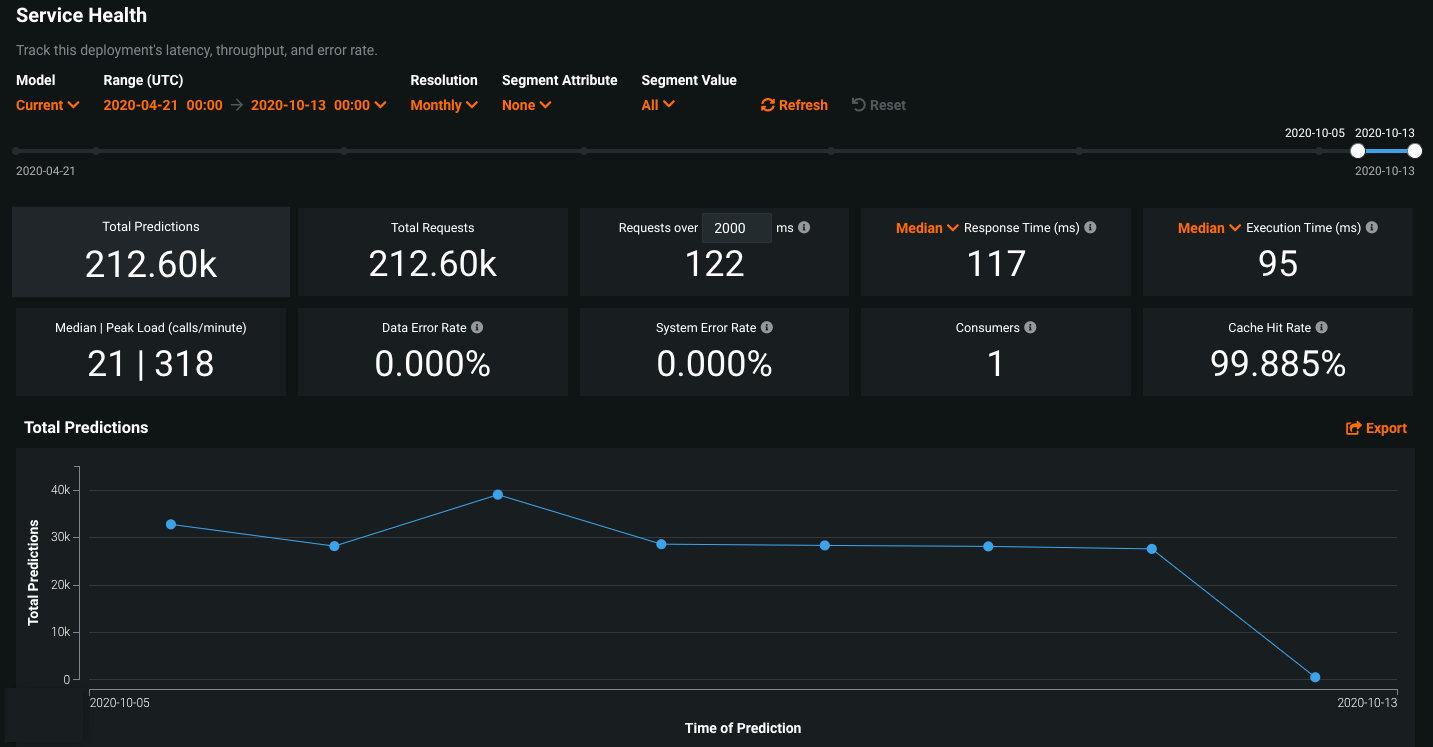Open Median dropdown for Execution Time

pos(1208,228)
